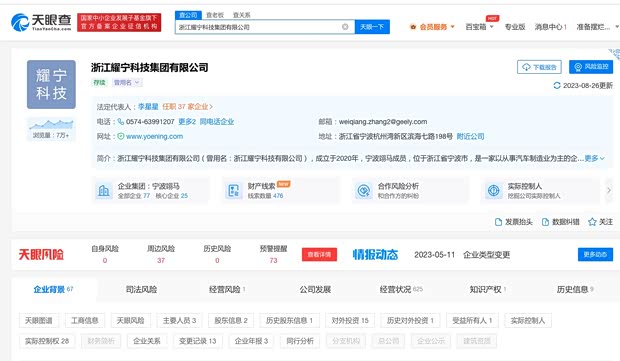This screenshot has width=620, height=361.
Task: Open the 附近公司 link
Action: 470,136
